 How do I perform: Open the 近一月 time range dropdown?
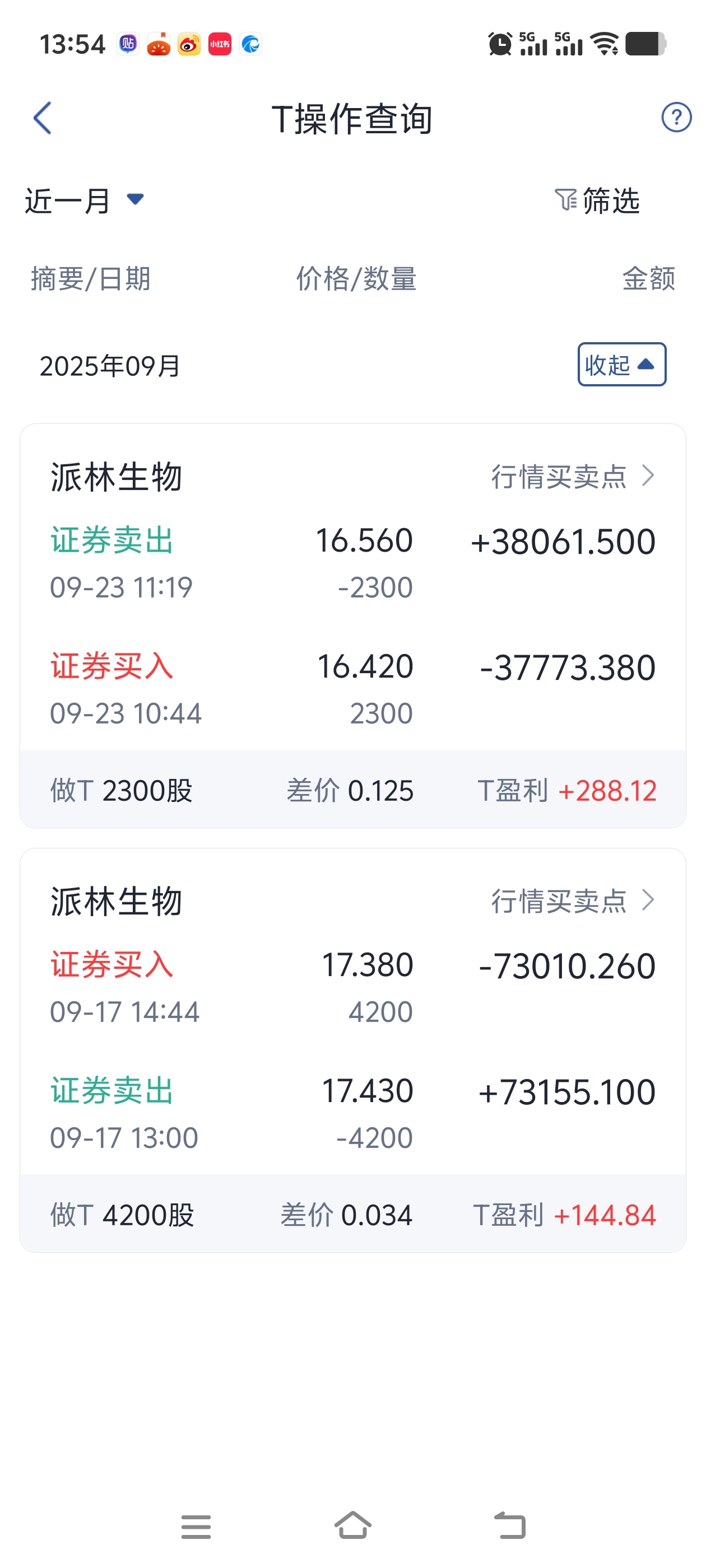(x=84, y=200)
